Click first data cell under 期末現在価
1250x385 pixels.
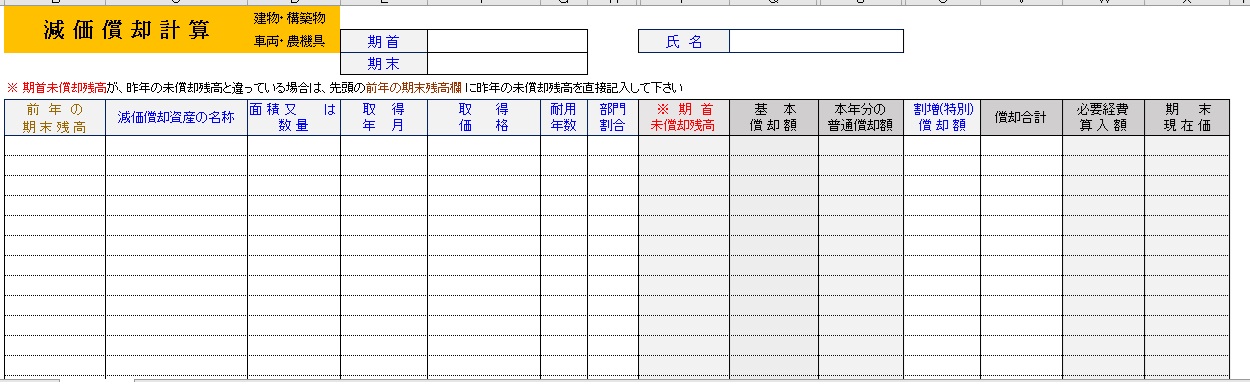[x=1187, y=145]
